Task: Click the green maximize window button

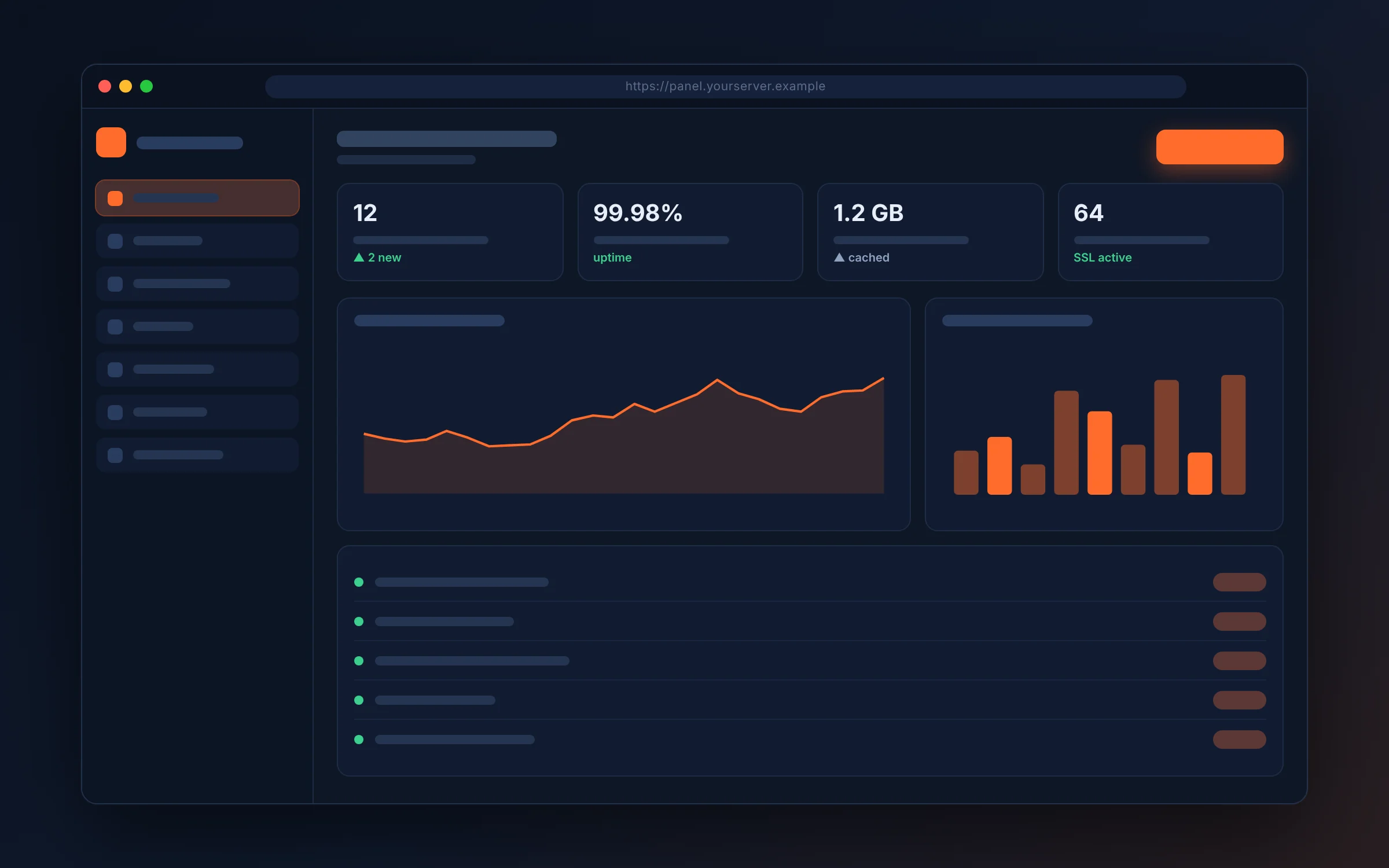Action: click(x=146, y=86)
